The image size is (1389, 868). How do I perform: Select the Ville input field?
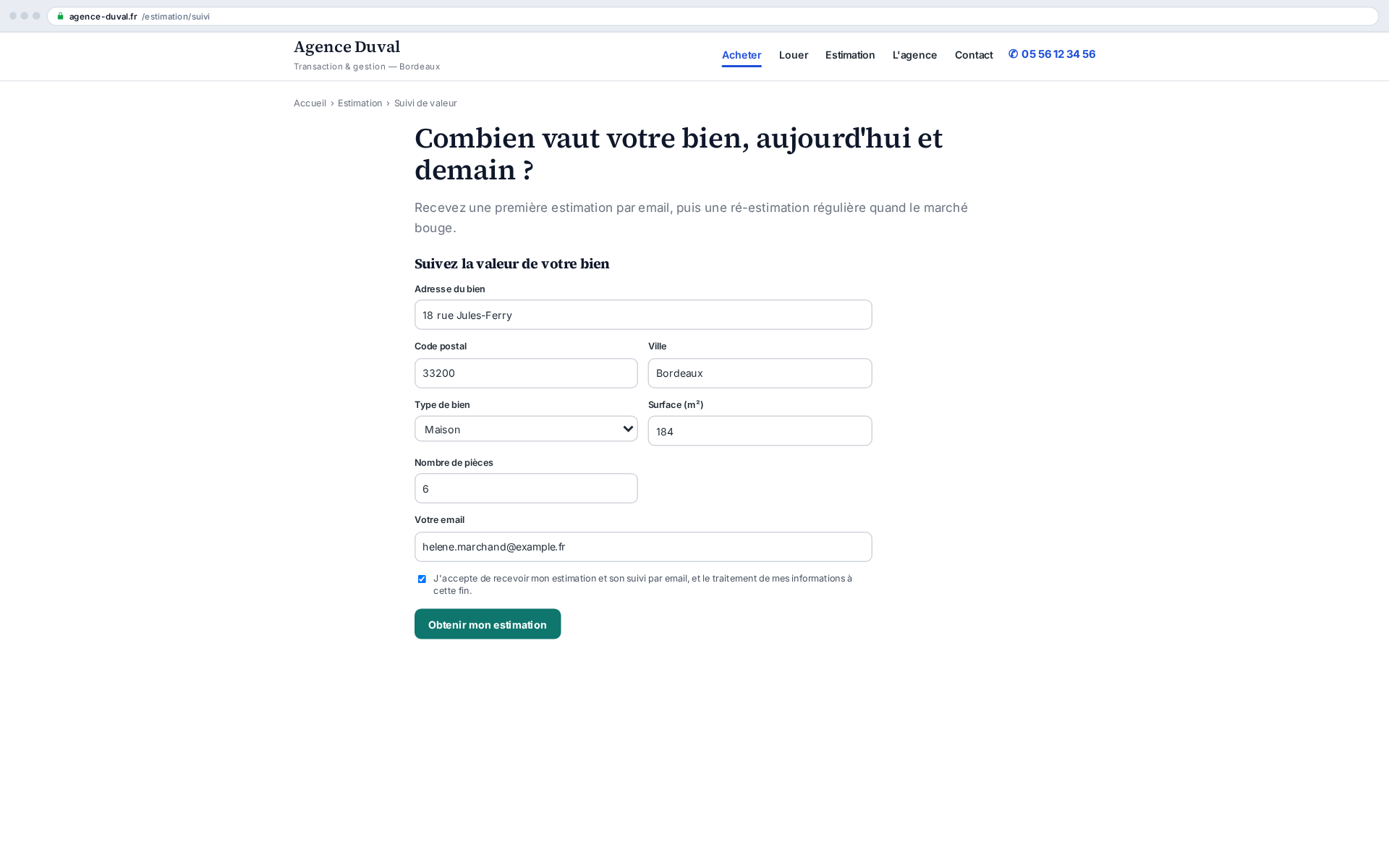[760, 373]
